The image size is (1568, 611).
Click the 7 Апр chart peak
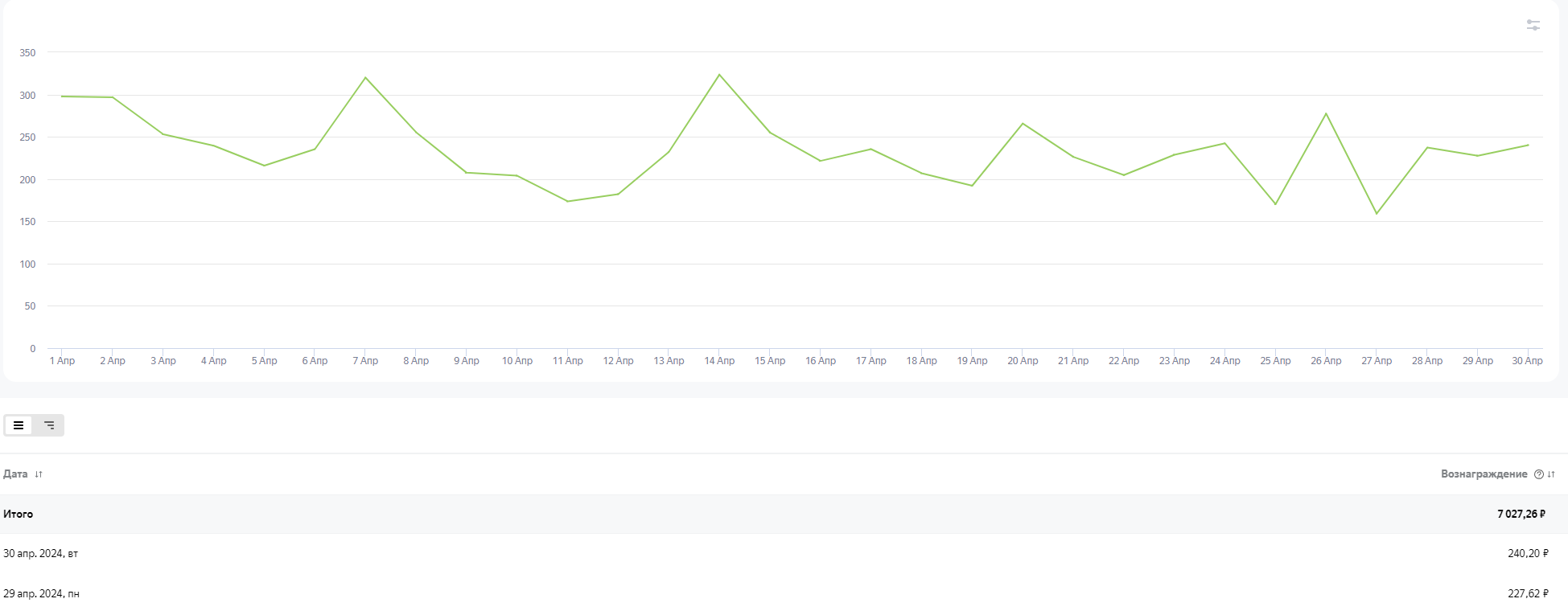pyautogui.click(x=365, y=78)
